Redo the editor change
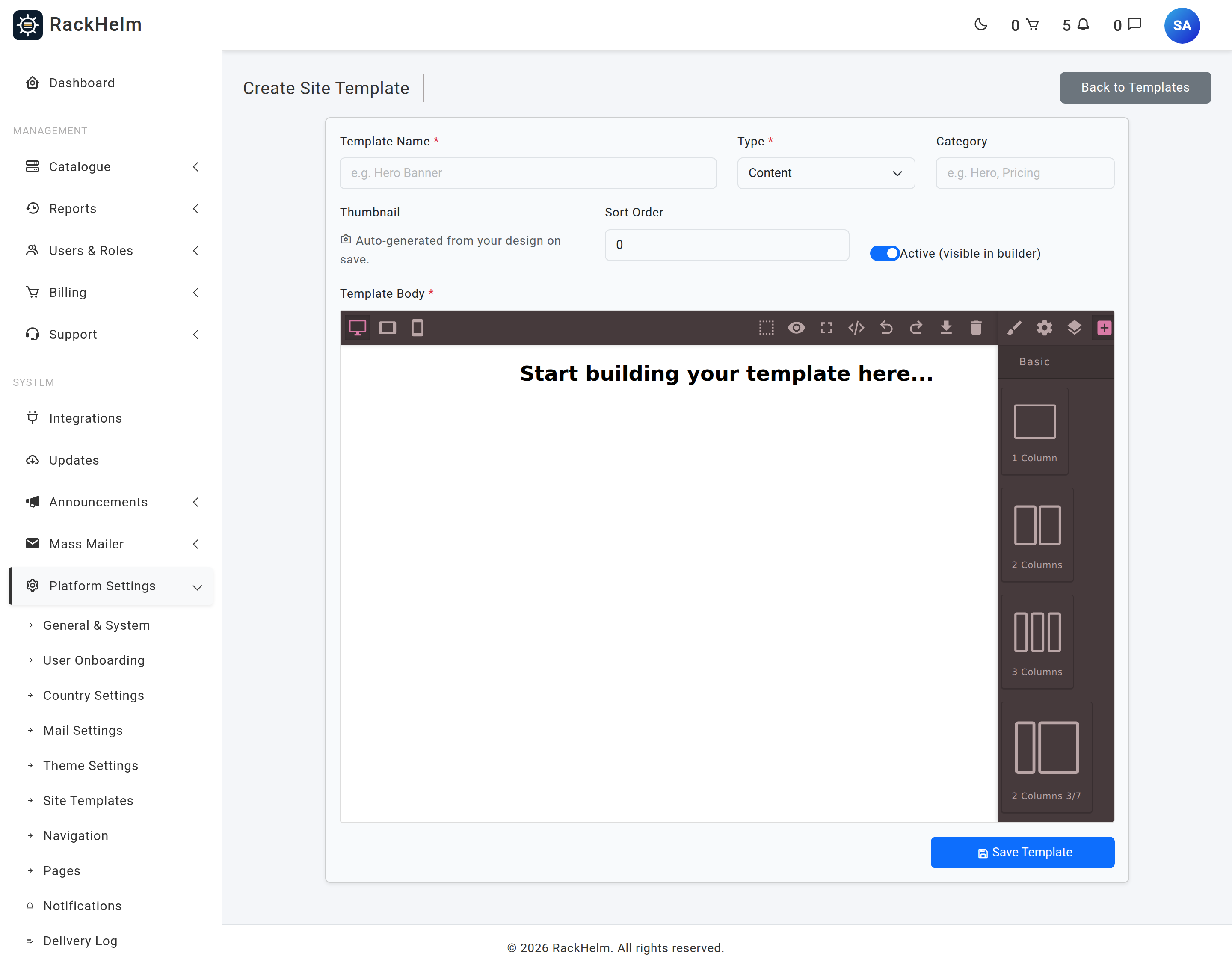This screenshot has width=1232, height=971. (x=916, y=328)
